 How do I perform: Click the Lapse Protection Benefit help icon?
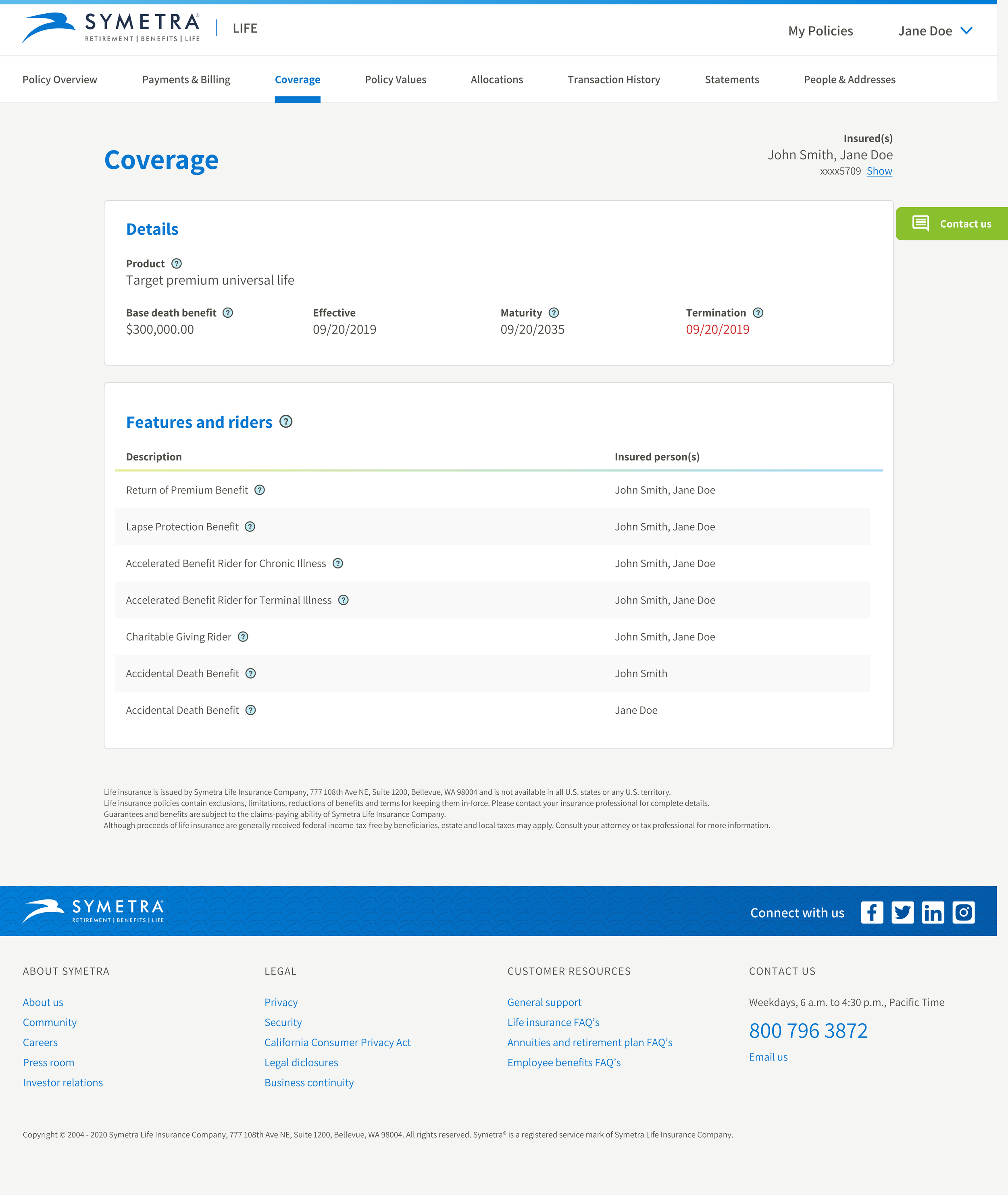250,527
